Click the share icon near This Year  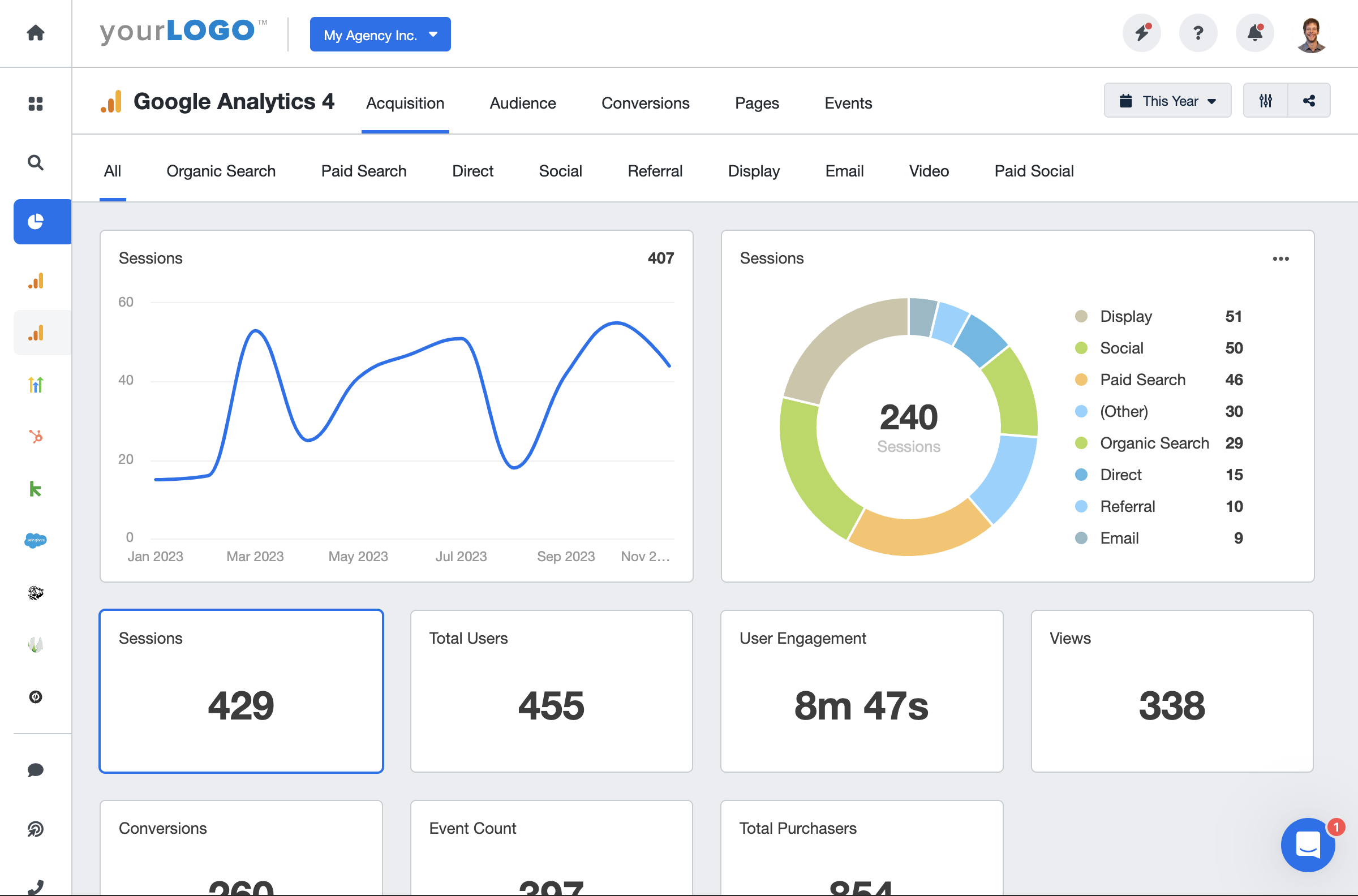coord(1309,100)
